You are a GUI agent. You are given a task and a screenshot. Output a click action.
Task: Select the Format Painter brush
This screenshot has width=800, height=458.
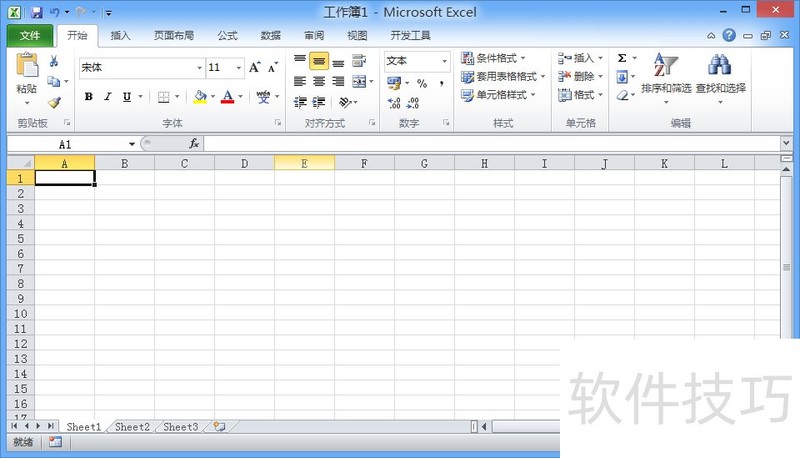[x=54, y=103]
